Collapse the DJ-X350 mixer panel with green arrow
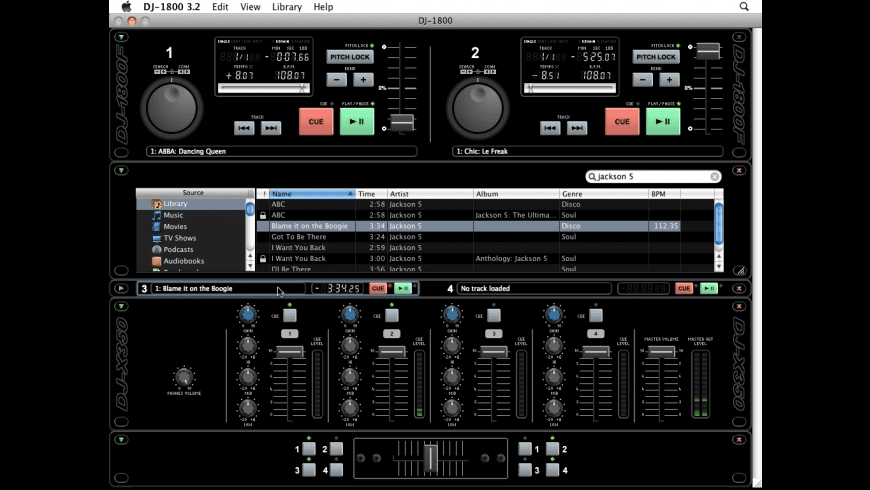Screen dimensions: 870x490 (120, 306)
